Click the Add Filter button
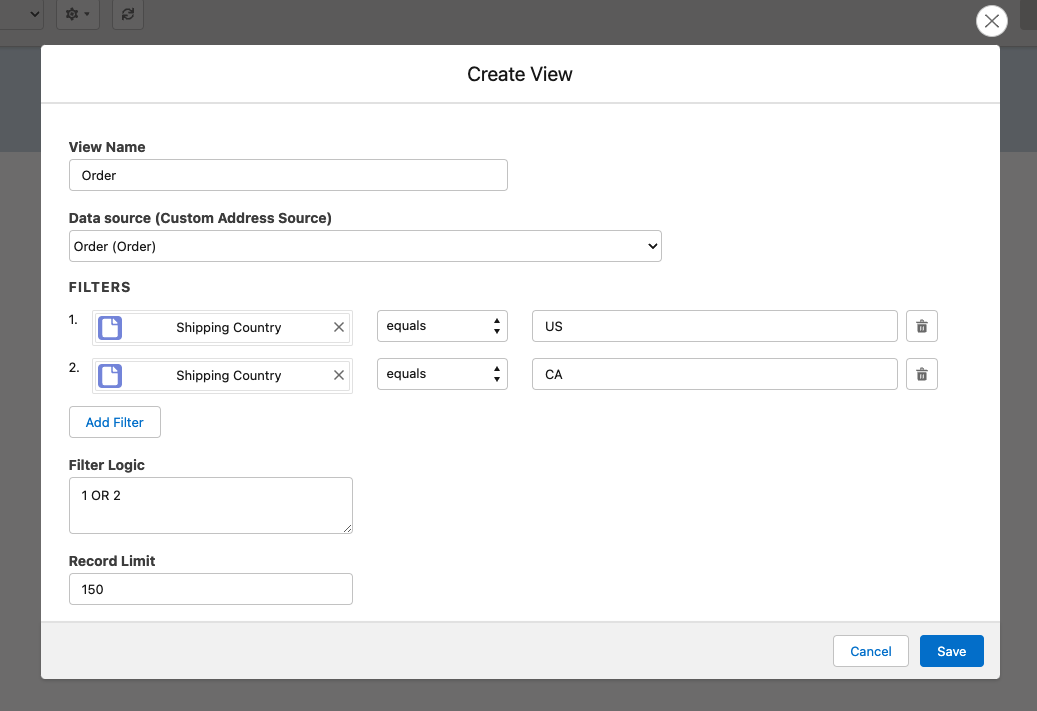 click(x=114, y=422)
